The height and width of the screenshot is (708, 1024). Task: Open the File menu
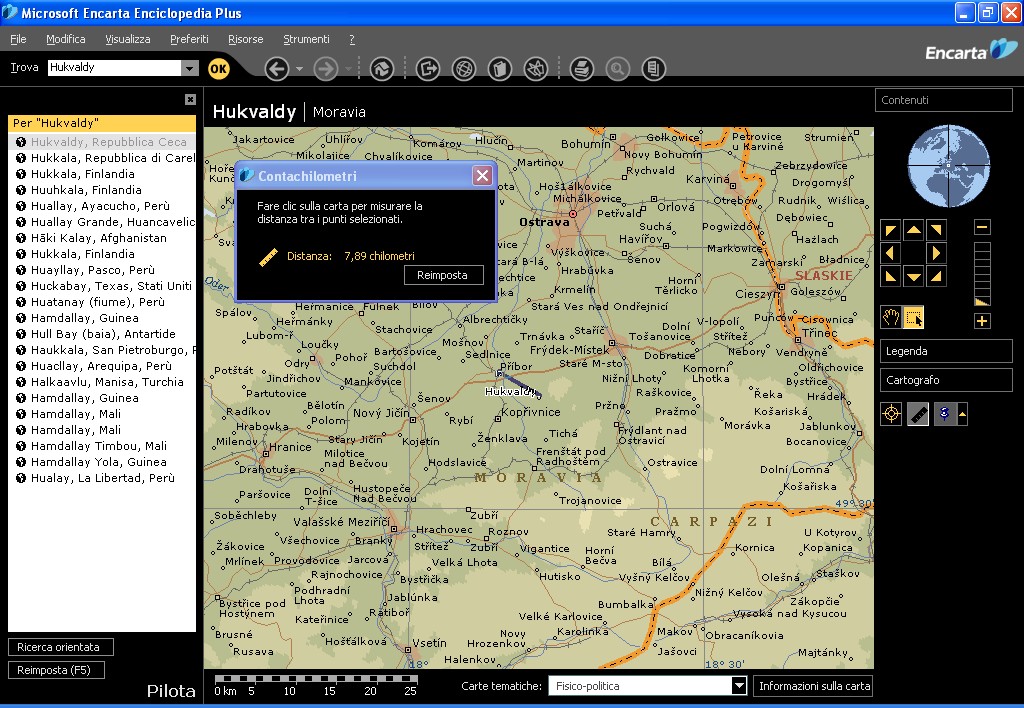point(18,39)
